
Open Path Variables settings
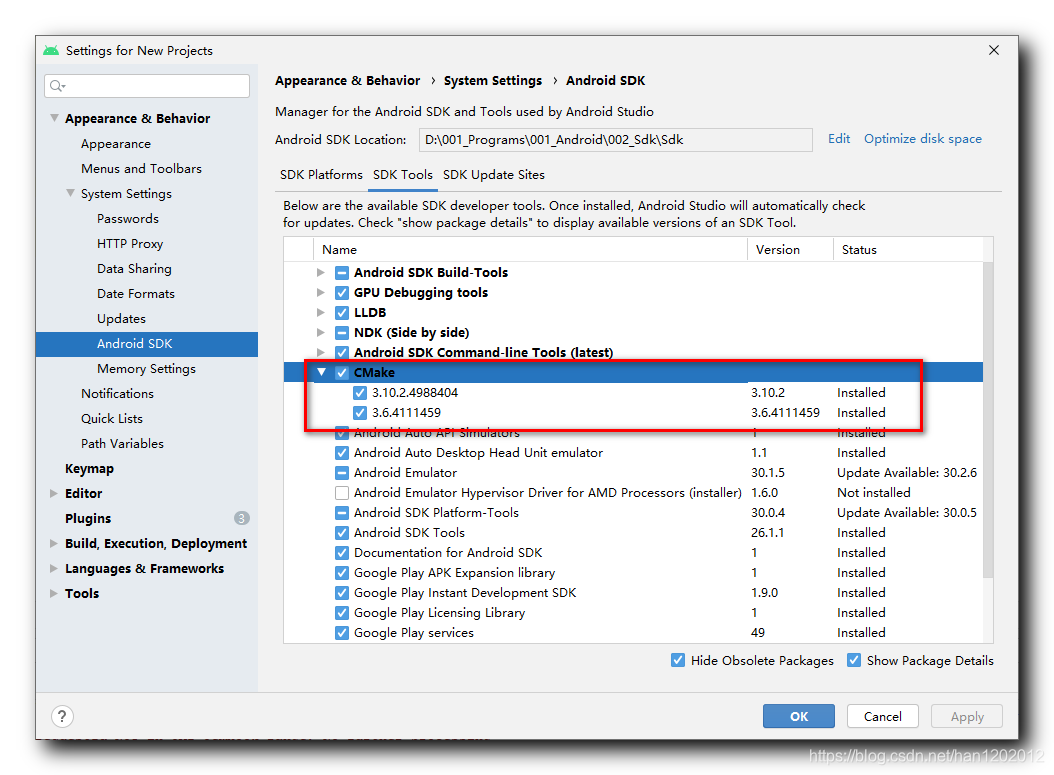click(122, 444)
